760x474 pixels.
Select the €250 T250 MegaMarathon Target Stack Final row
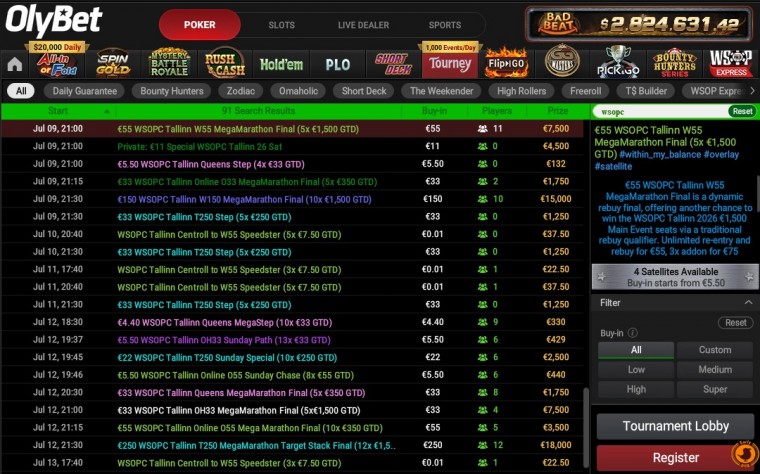tap(293, 445)
